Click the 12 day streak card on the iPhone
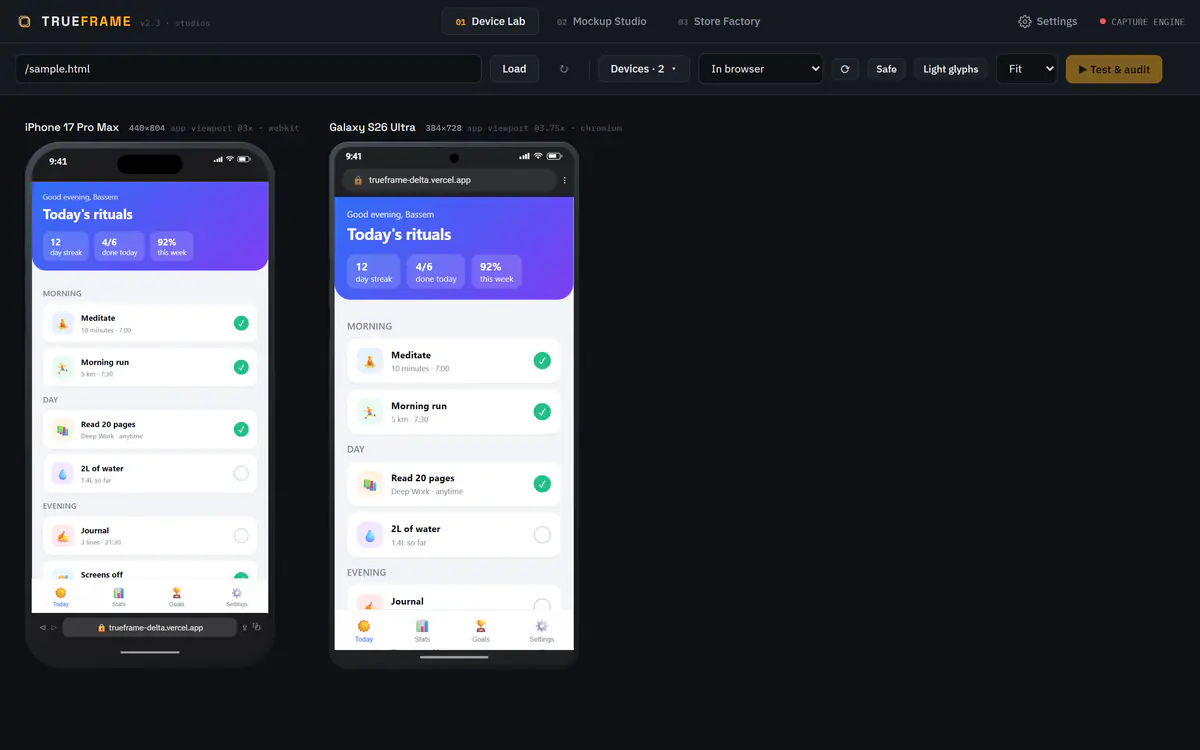Screen dimensions: 1200x750 [x=66, y=246]
